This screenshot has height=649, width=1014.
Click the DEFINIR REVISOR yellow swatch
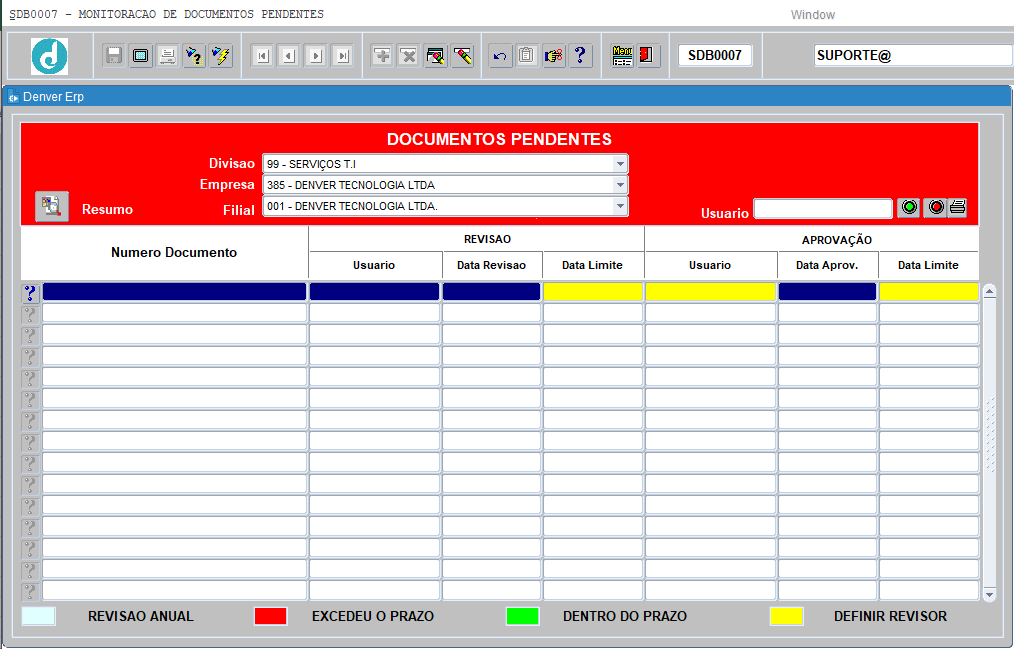click(787, 616)
